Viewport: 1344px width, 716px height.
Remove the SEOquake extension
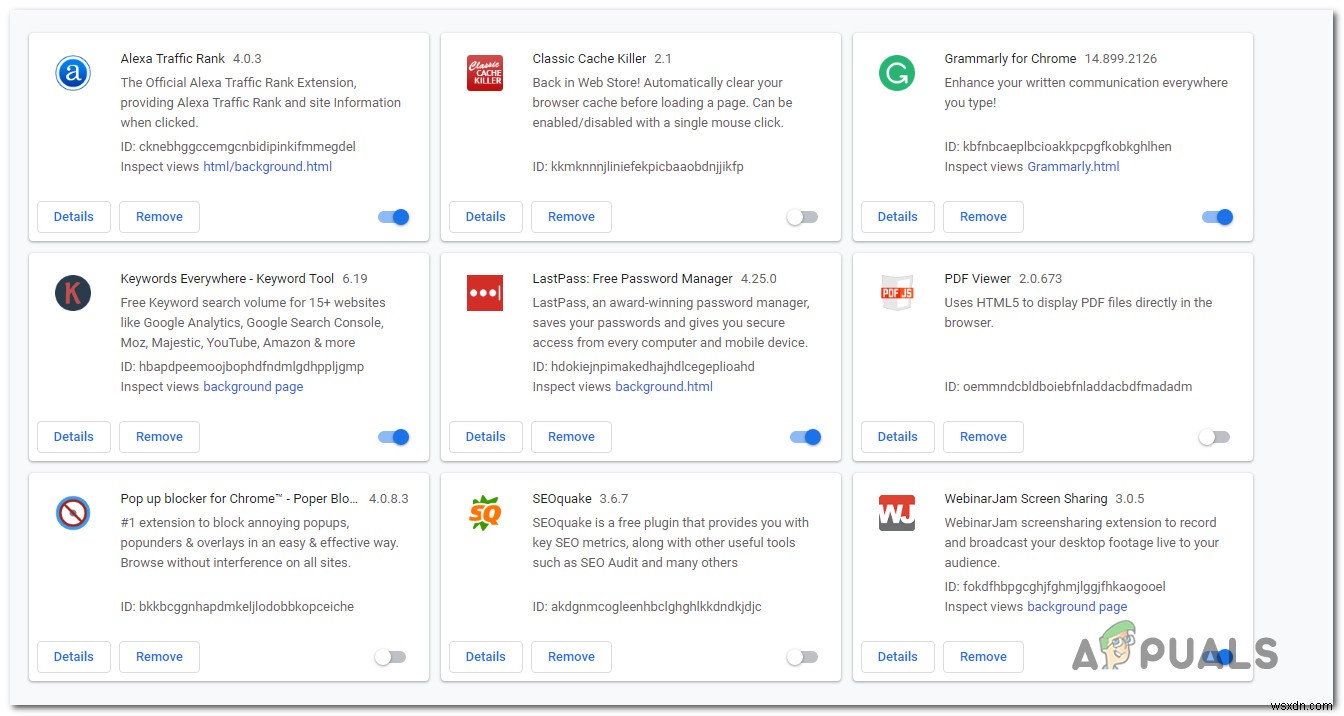(571, 656)
